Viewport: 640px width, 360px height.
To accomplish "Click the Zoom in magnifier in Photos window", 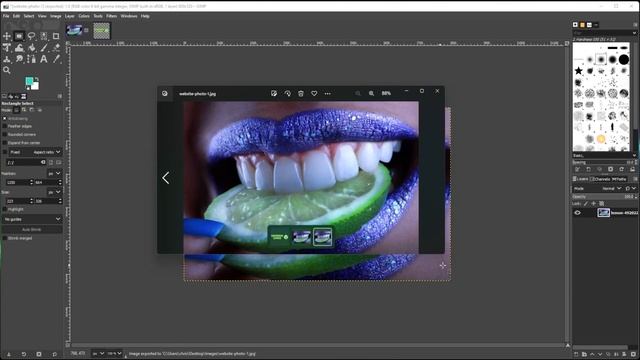I will [371, 93].
